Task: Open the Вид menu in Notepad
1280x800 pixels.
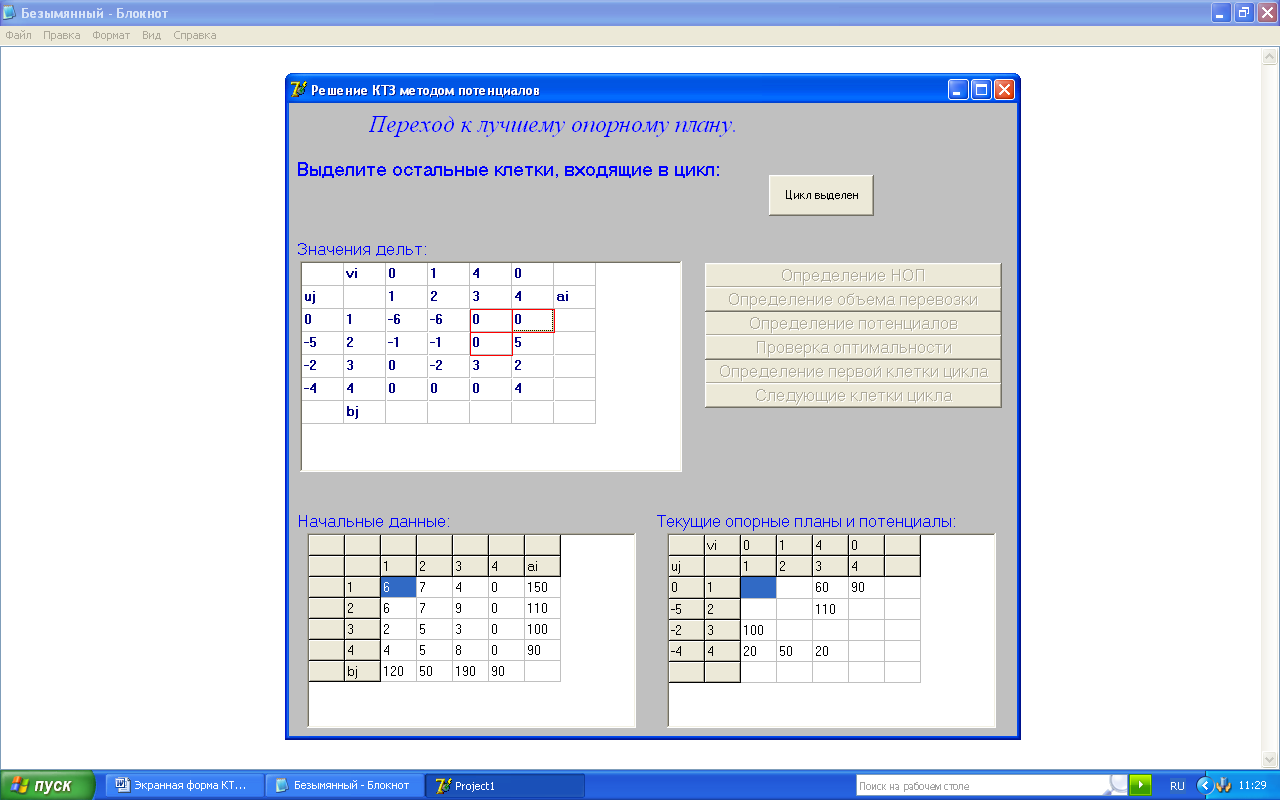Action: click(151, 35)
